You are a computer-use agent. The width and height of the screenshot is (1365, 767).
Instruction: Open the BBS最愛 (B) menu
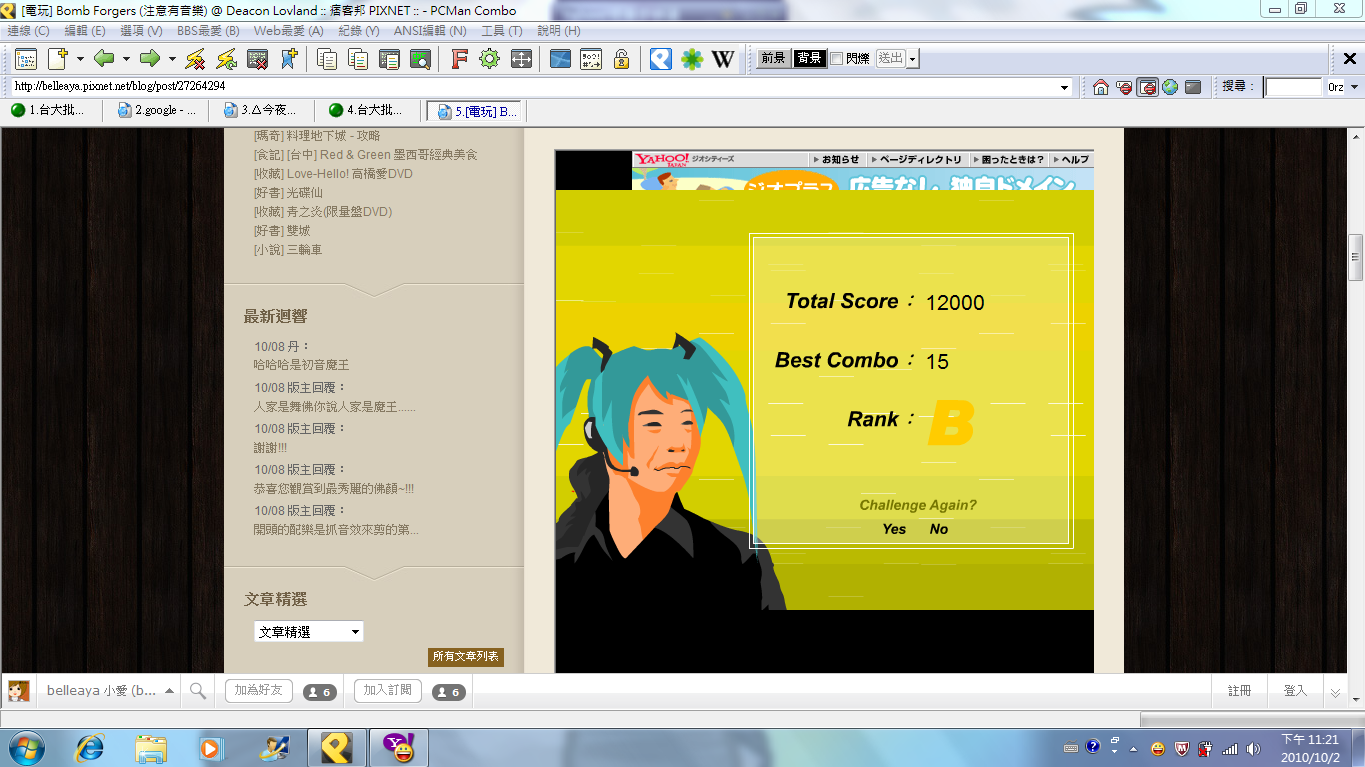point(208,31)
